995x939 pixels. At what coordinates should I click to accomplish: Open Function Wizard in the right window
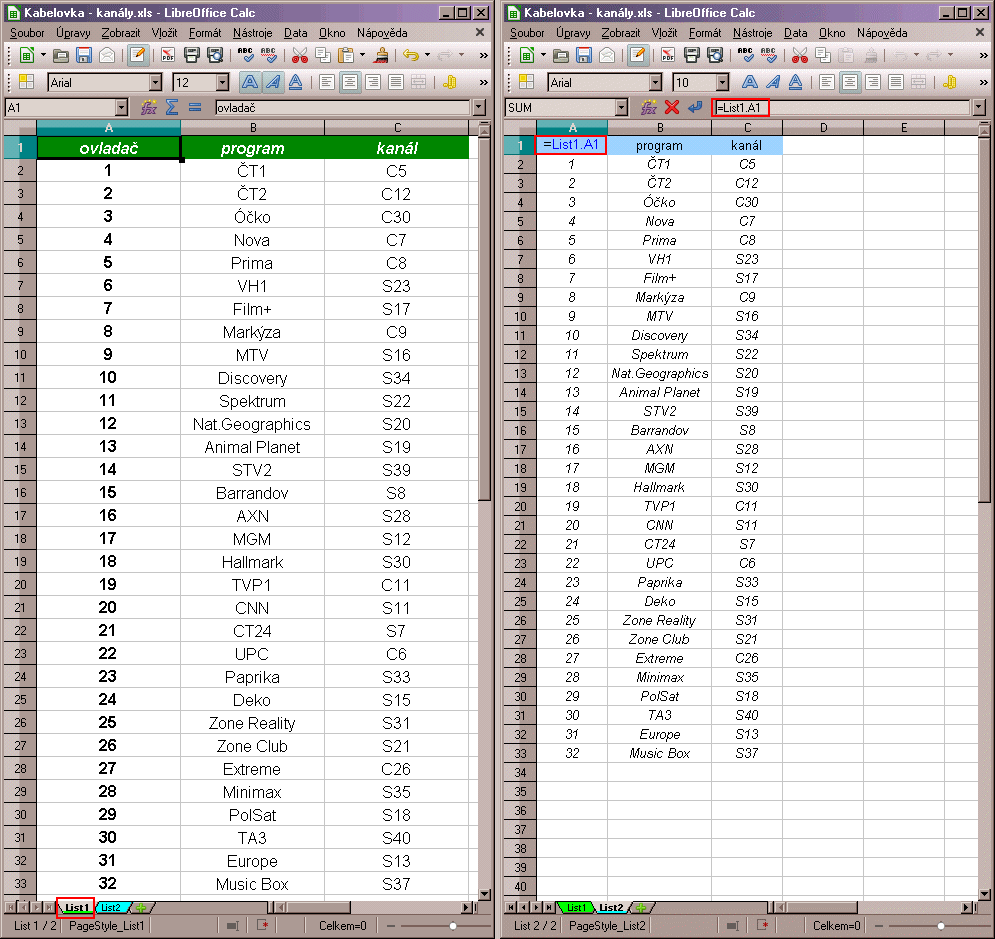[649, 108]
